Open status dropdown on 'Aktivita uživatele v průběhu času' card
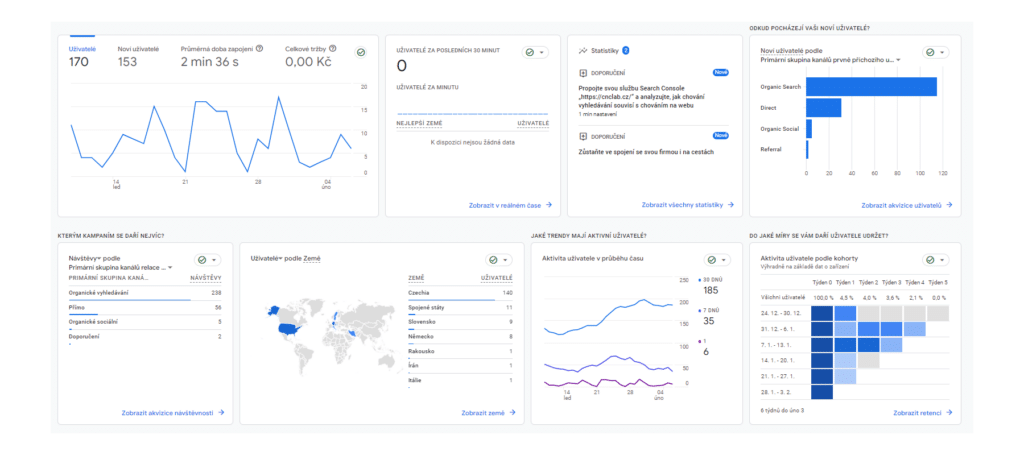This screenshot has height=455, width=1024. tap(717, 260)
